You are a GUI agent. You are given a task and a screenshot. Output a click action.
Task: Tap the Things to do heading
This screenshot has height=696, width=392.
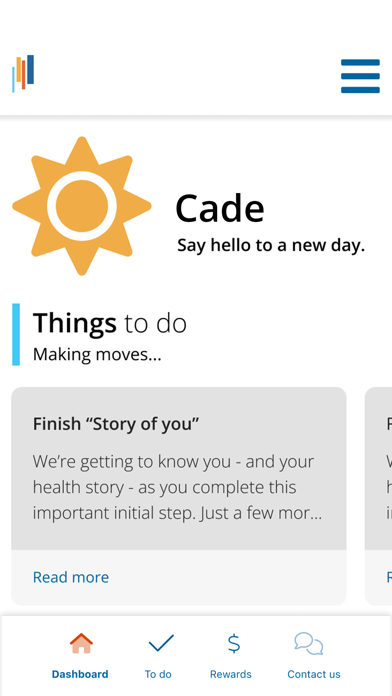tap(110, 323)
